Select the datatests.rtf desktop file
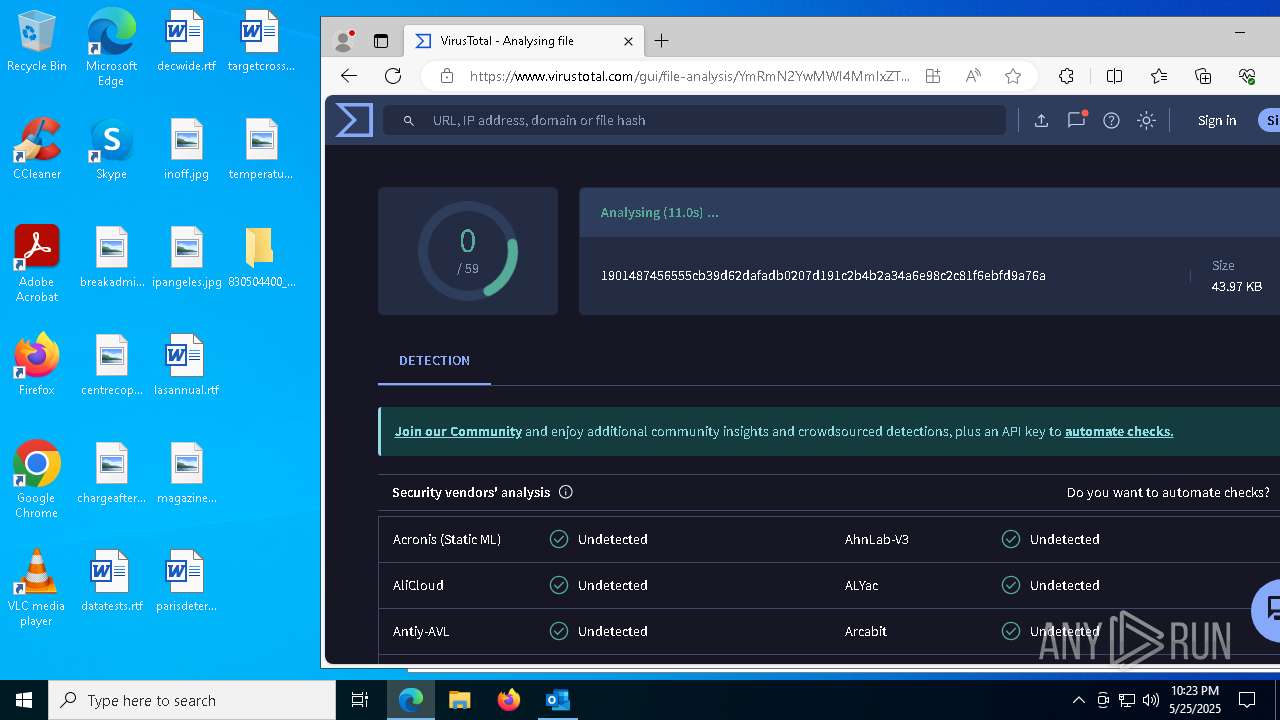The height and width of the screenshot is (720, 1280). (111, 581)
